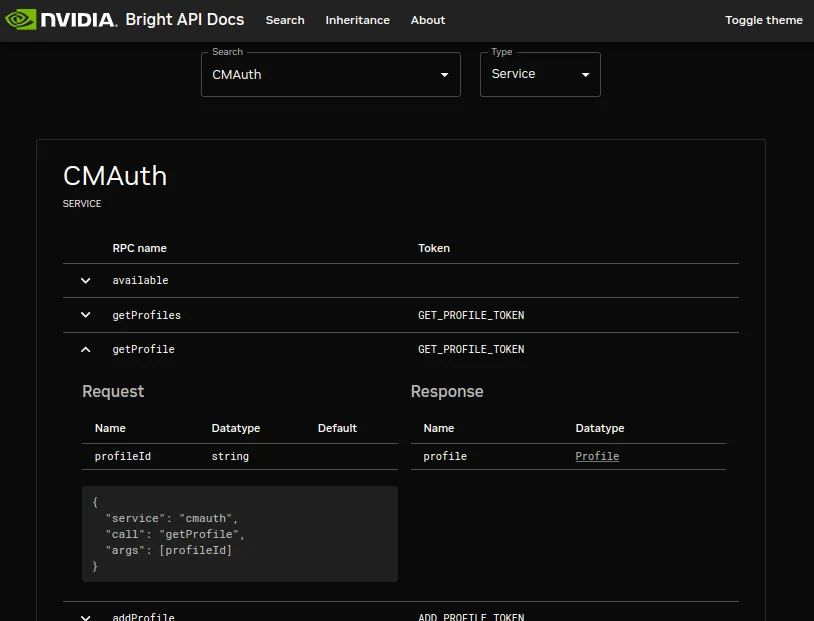Click the addProfile RPC name
Image resolution: width=814 pixels, height=621 pixels.
click(x=143, y=616)
